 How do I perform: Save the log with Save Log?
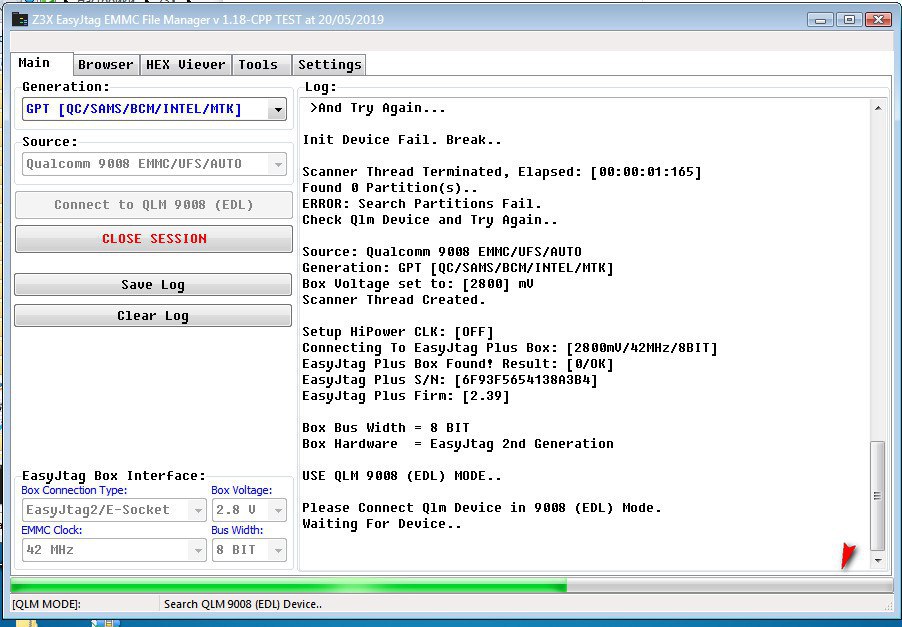153,285
